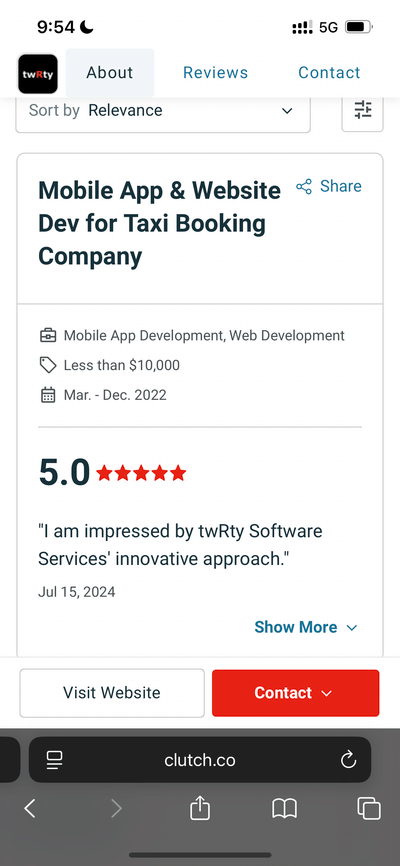Open Safari share sheet icon

200,809
